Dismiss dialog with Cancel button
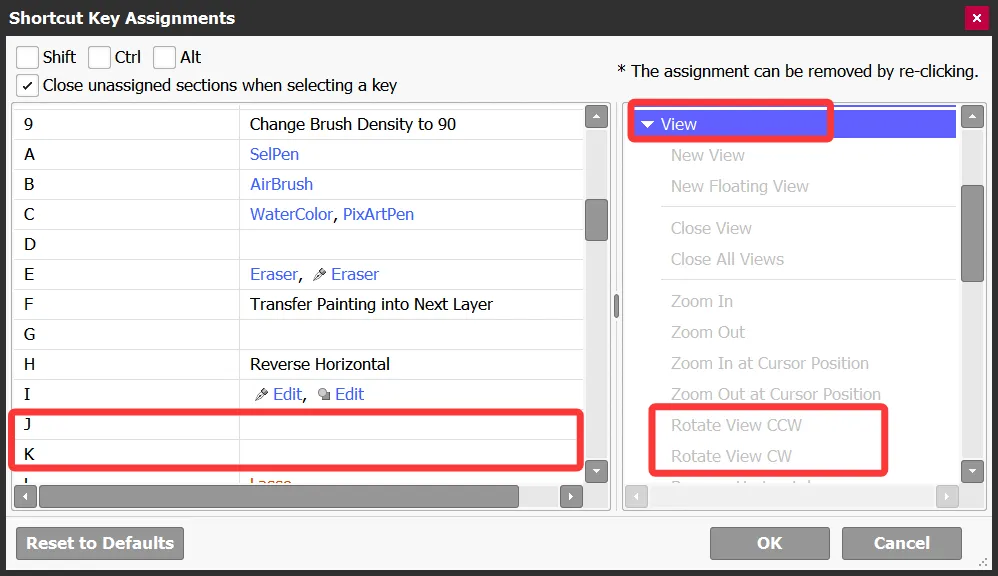Screen dimensions: 998x576 coord(901,544)
